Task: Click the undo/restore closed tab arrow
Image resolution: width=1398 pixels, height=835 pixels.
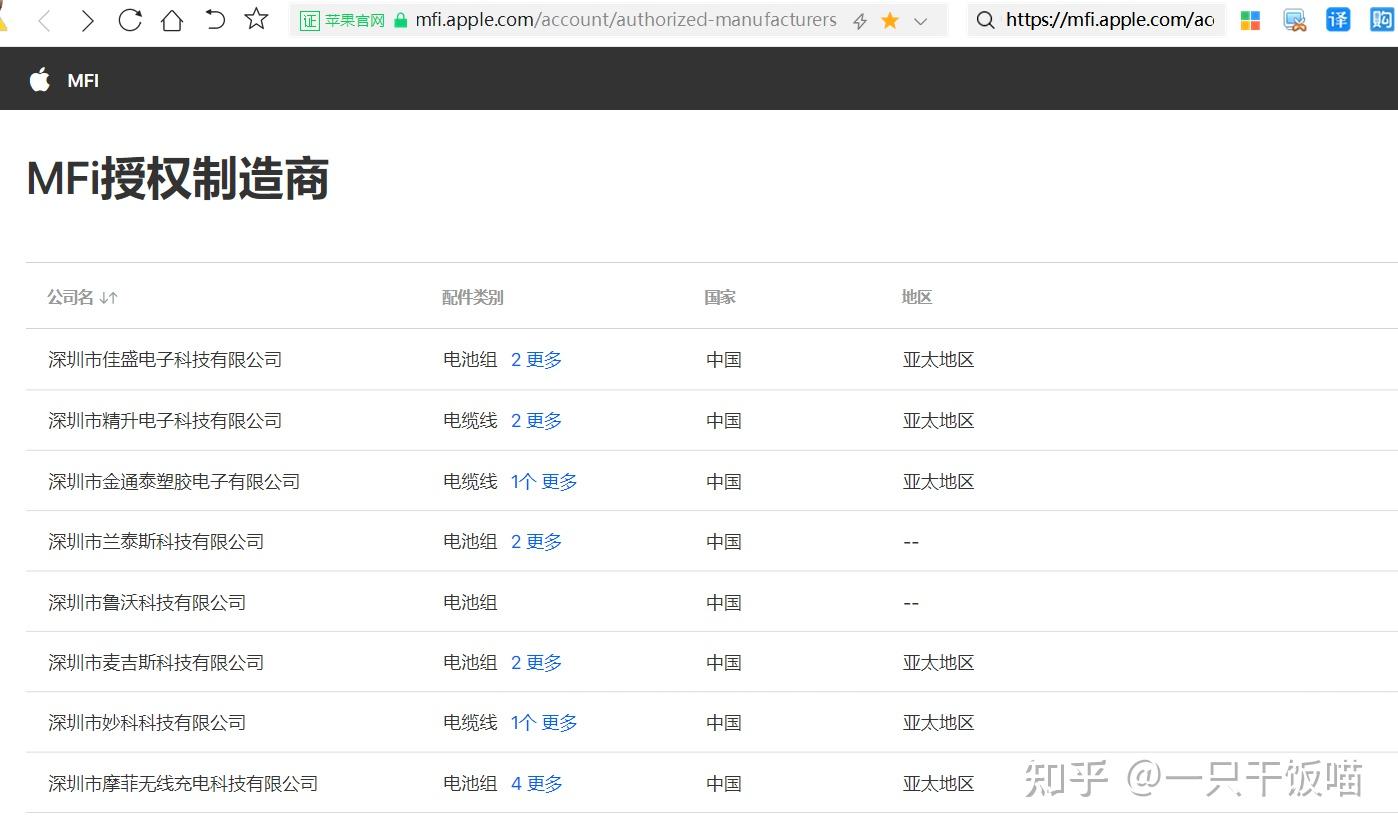Action: pos(215,19)
